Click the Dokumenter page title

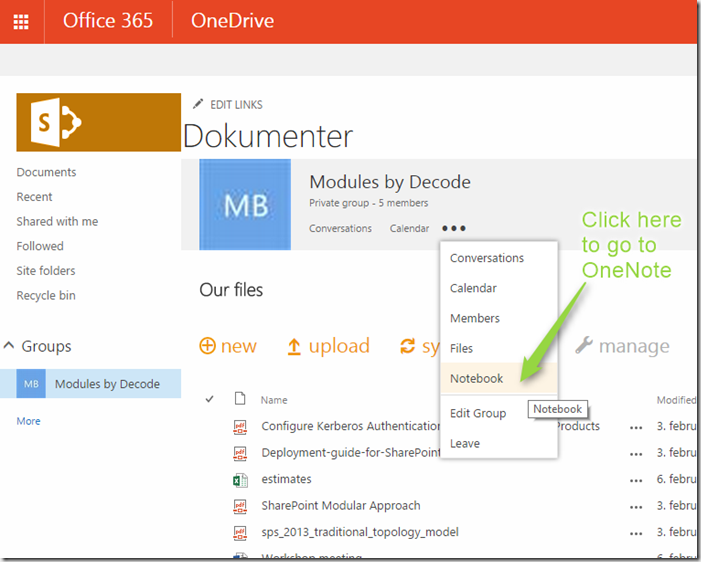tap(268, 136)
